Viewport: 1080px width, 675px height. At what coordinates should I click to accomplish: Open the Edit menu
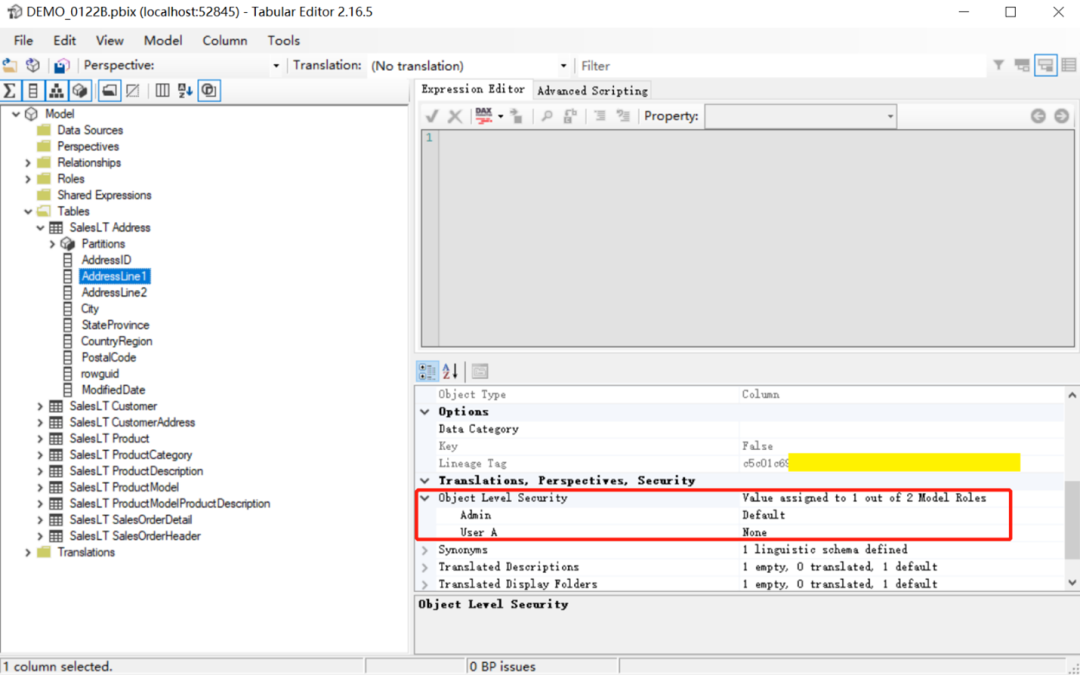[x=65, y=41]
